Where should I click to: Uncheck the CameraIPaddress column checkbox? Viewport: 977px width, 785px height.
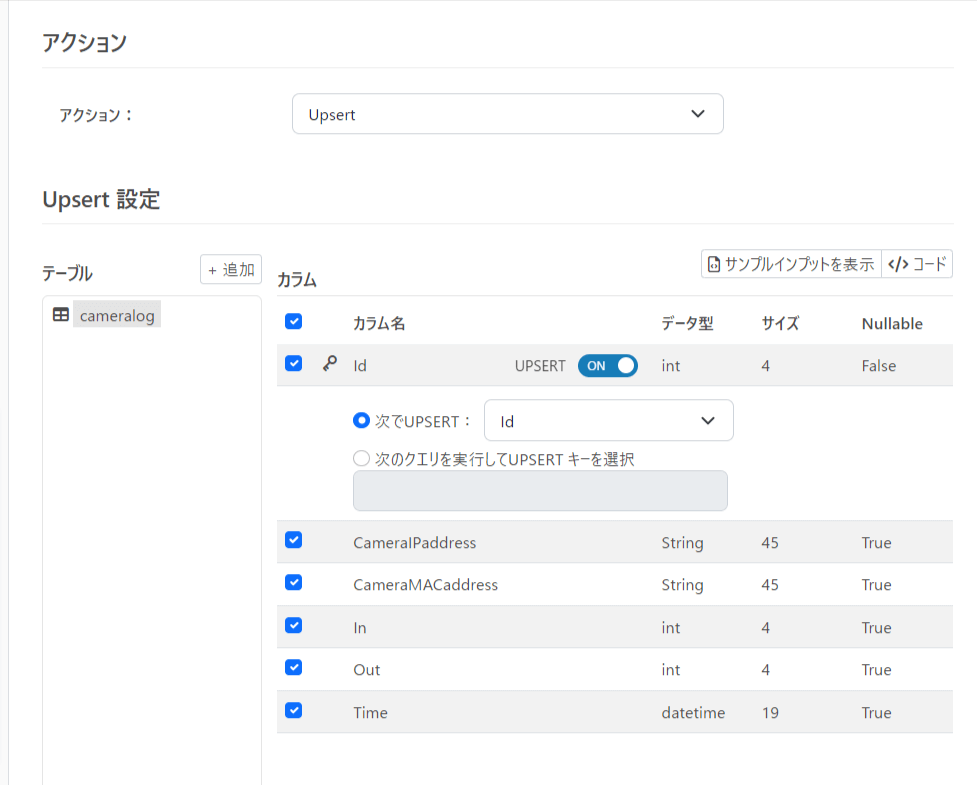293,540
